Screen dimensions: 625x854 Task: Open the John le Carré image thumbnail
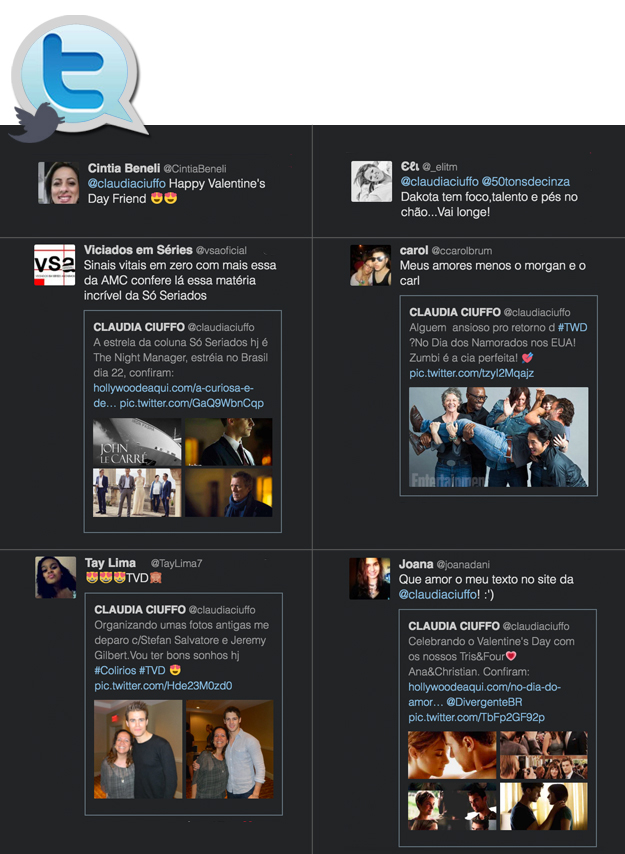[137, 442]
